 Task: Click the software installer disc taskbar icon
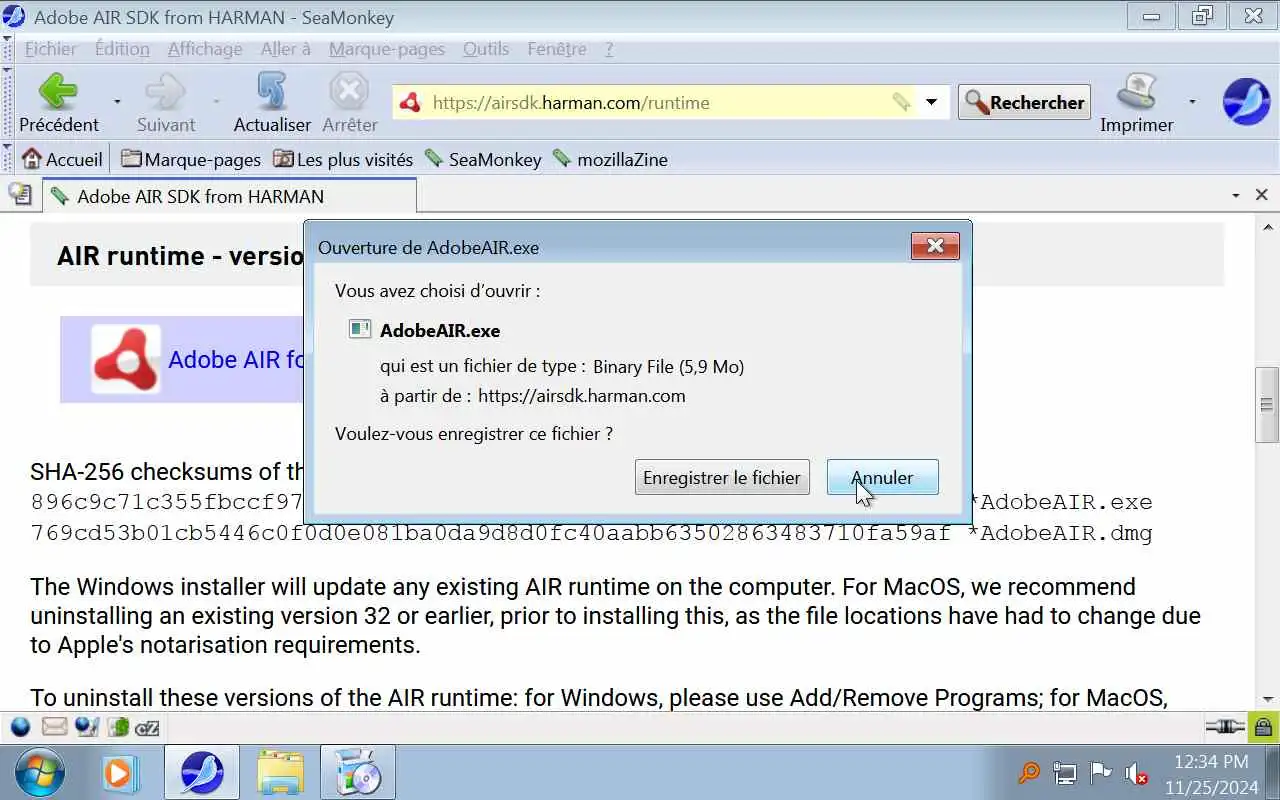click(357, 773)
